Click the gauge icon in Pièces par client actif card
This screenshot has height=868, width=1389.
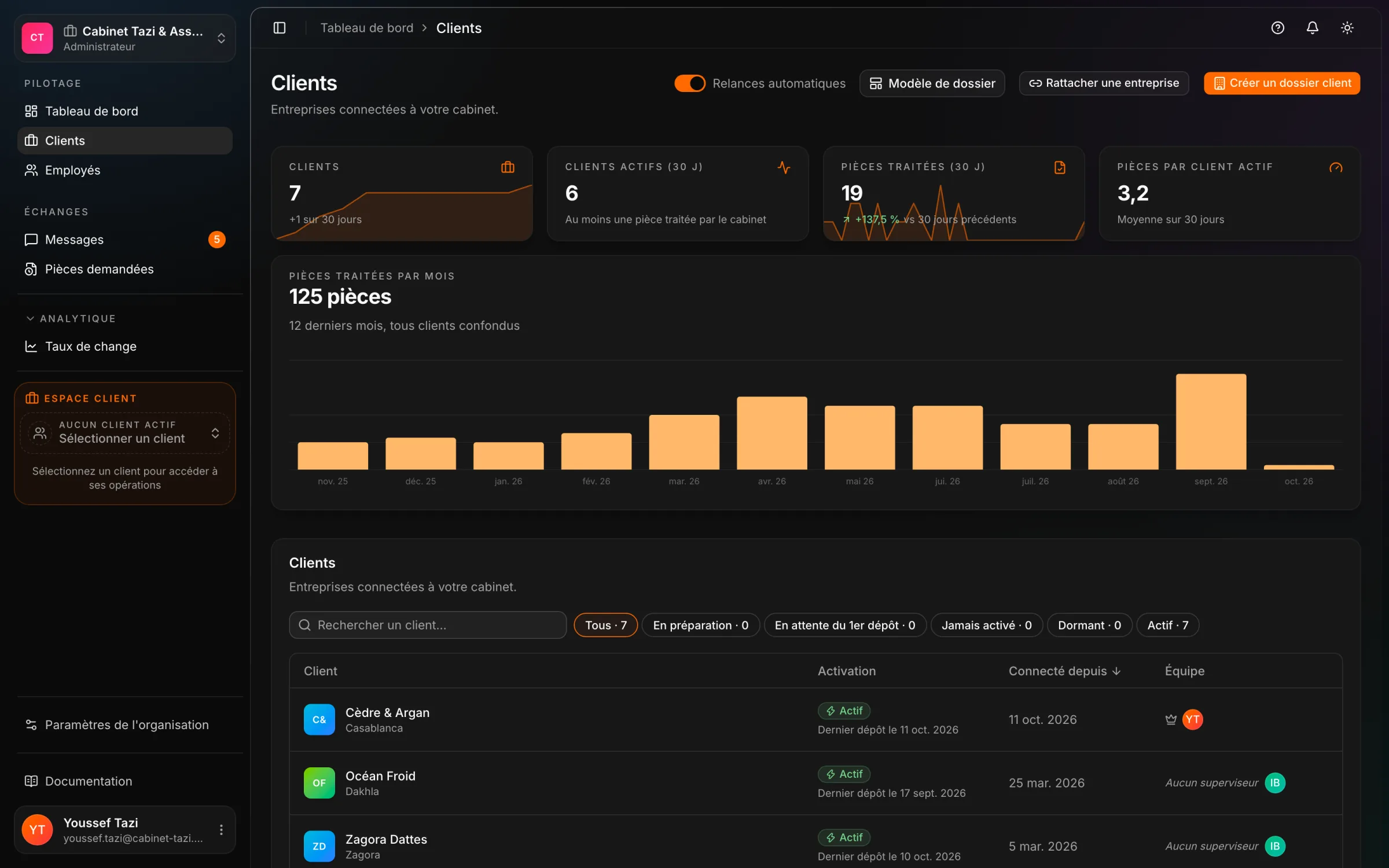1336,167
